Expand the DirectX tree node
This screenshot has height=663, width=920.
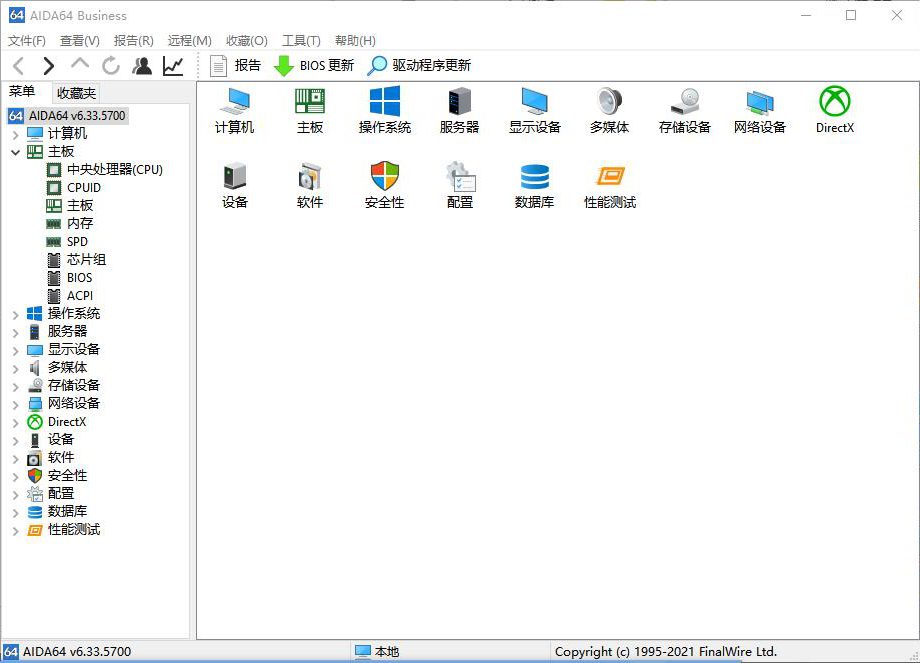point(15,422)
